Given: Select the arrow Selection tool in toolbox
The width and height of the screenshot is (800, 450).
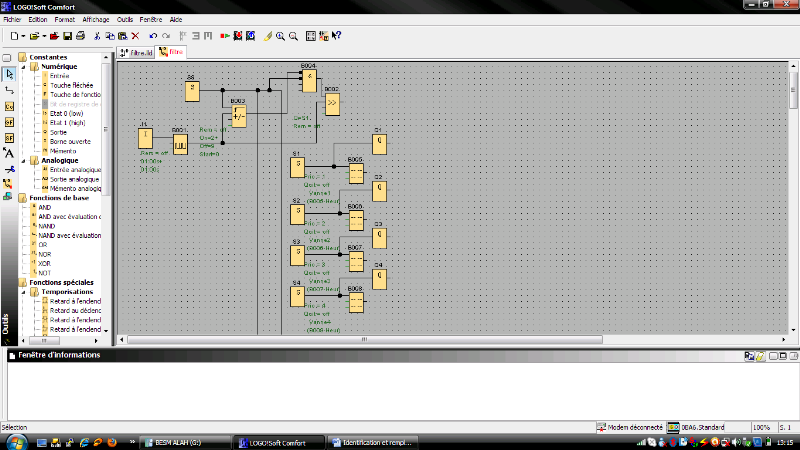Looking at the screenshot, I should (x=9, y=73).
